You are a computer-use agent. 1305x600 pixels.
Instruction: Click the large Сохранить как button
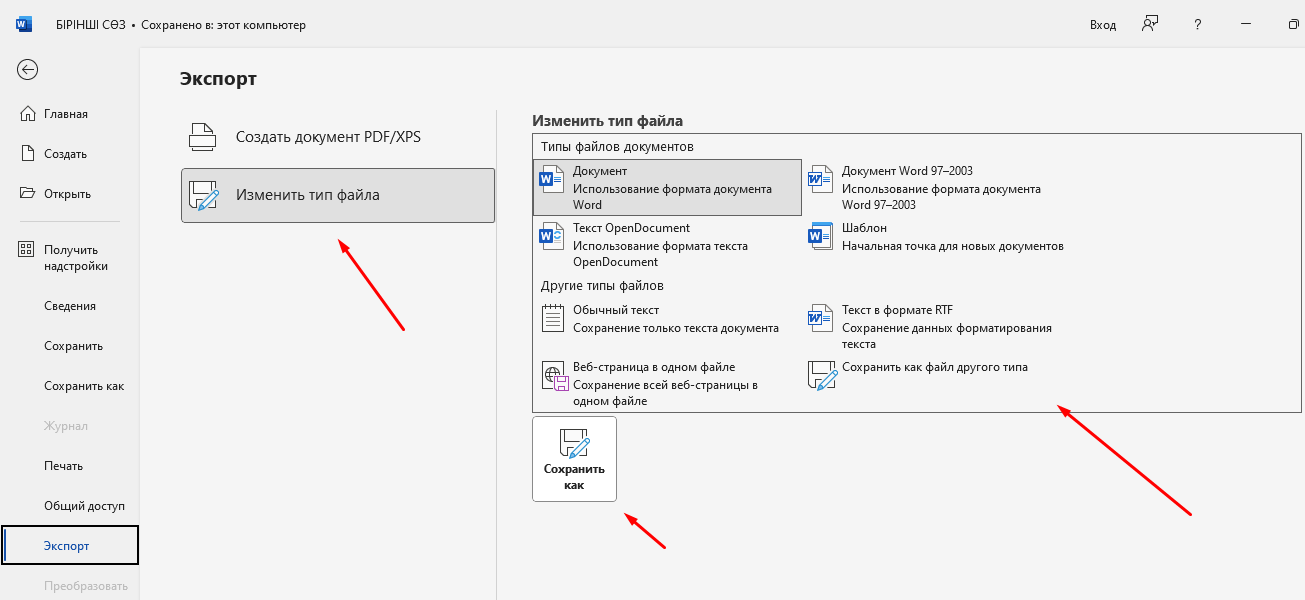(x=574, y=459)
